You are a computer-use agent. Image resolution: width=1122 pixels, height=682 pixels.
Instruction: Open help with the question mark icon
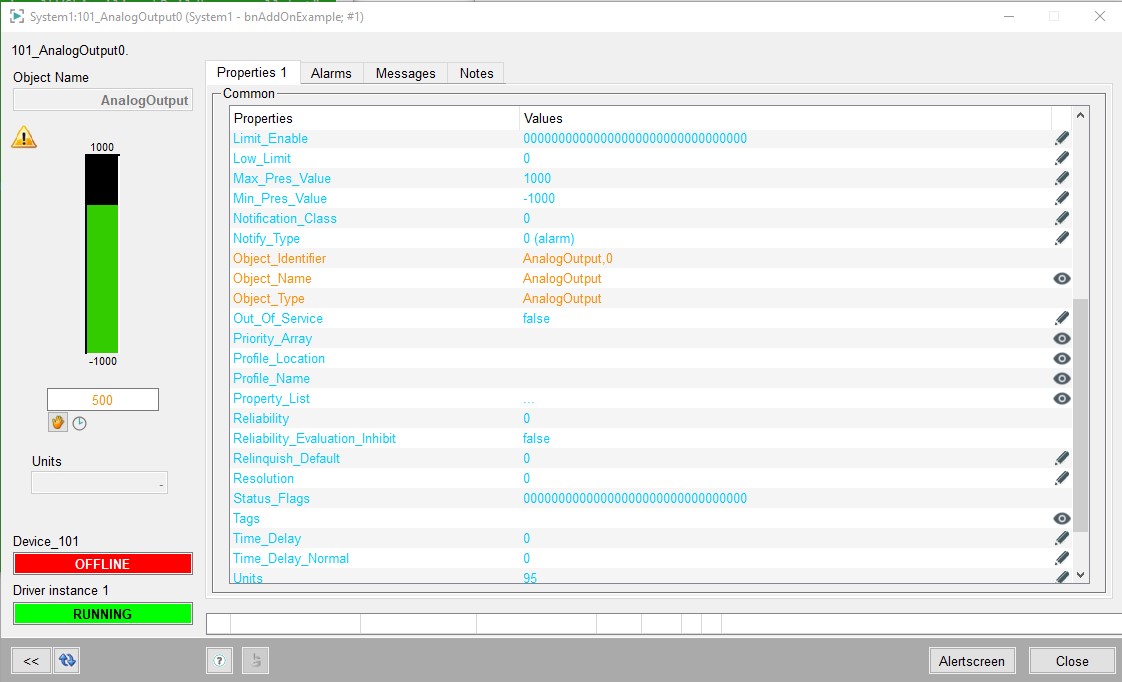[x=220, y=661]
